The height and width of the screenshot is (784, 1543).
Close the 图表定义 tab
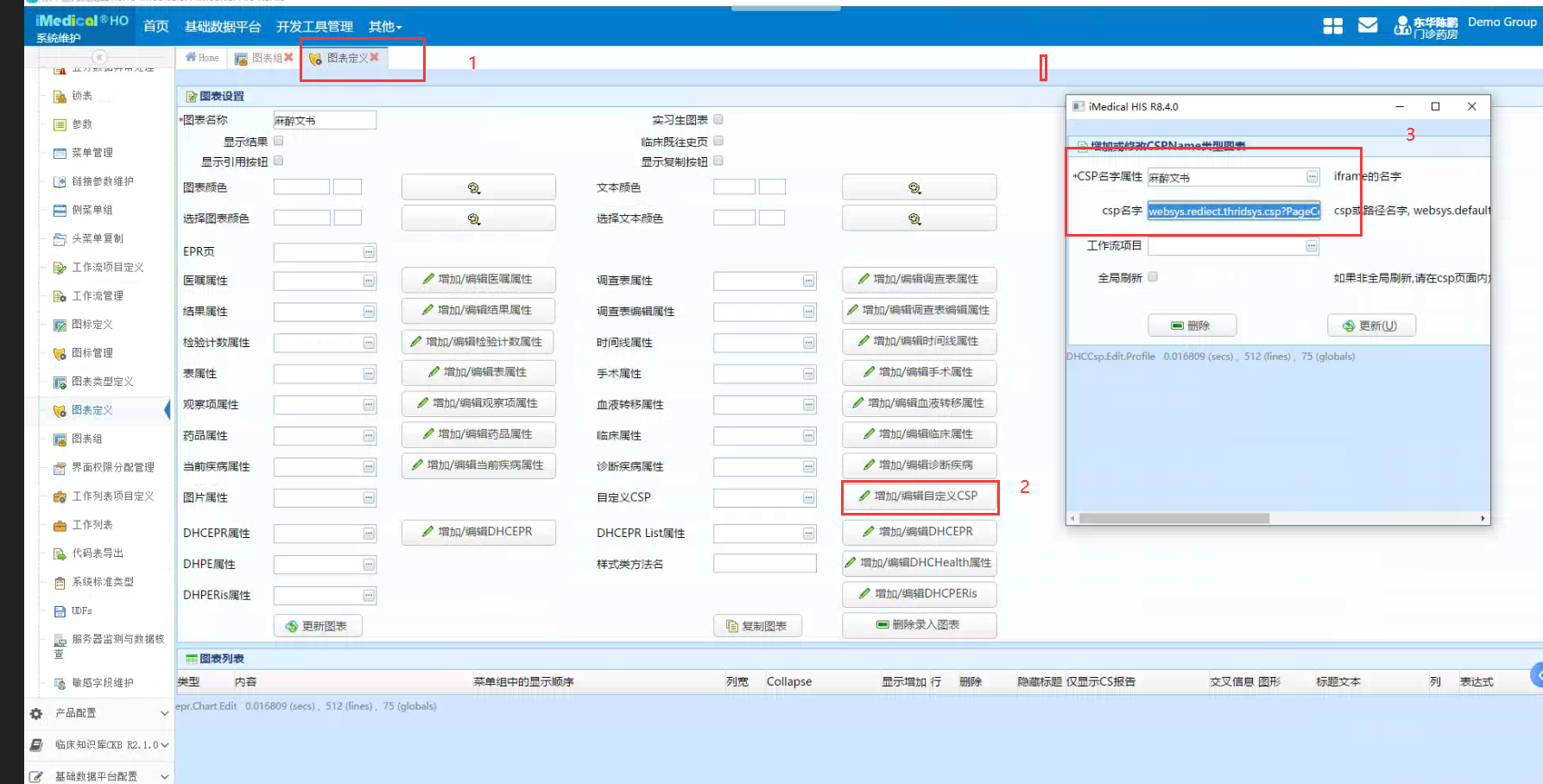coord(374,57)
